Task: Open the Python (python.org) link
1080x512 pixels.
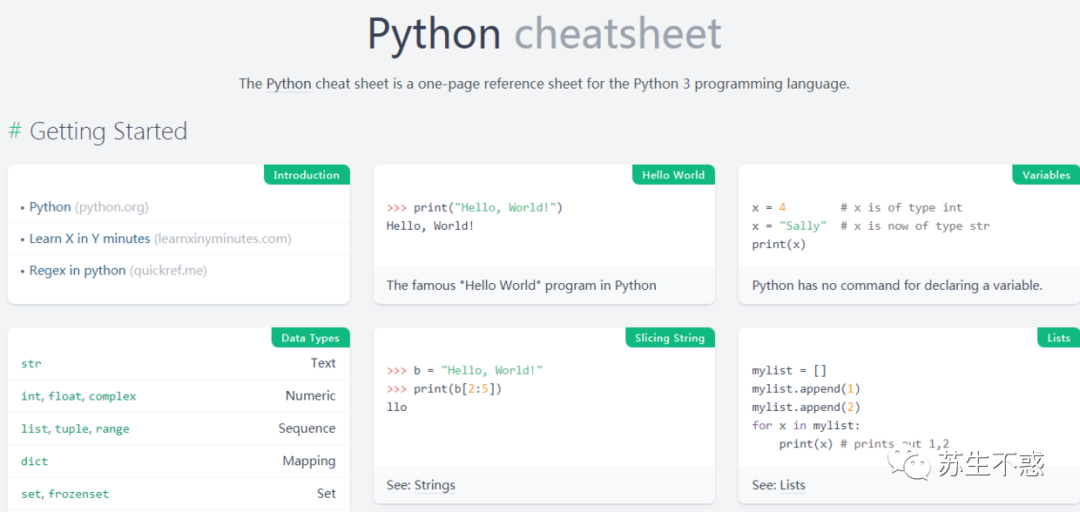Action: [x=88, y=207]
